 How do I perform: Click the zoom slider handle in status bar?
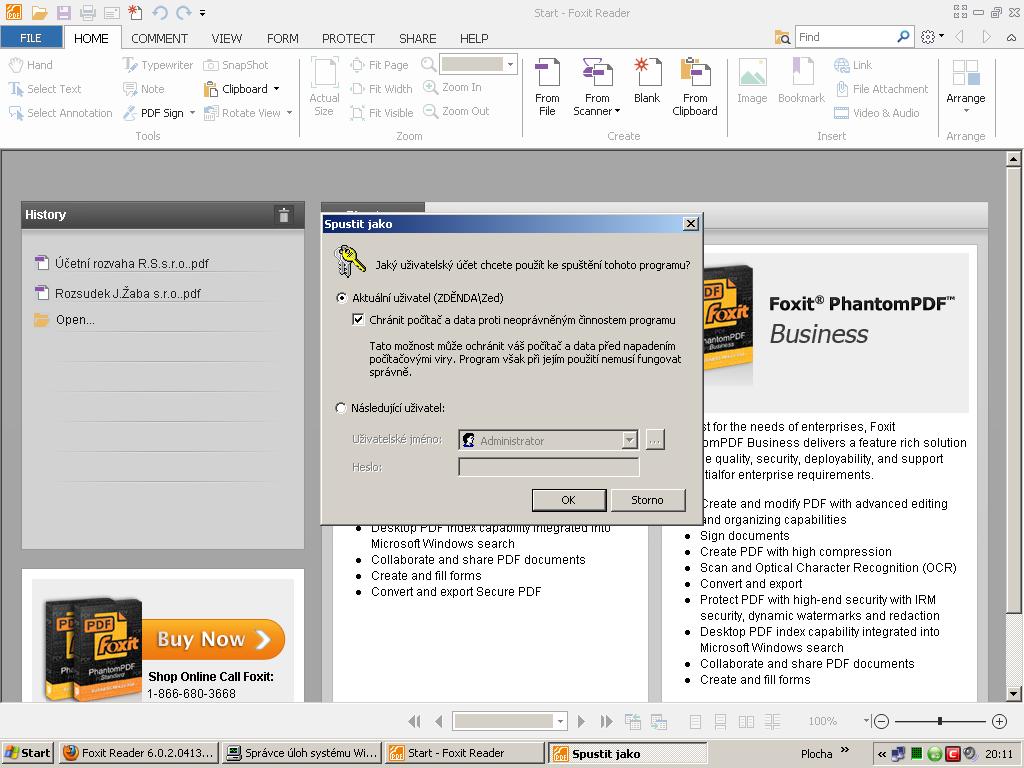click(x=940, y=721)
